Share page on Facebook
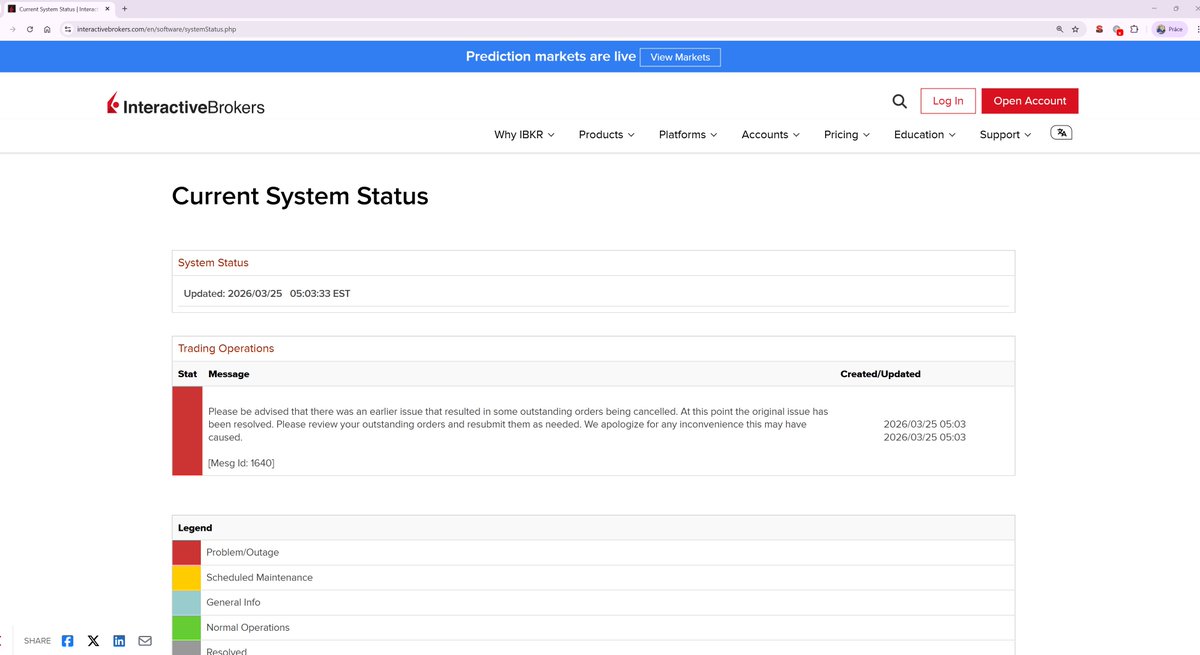This screenshot has height=655, width=1200. tap(67, 641)
